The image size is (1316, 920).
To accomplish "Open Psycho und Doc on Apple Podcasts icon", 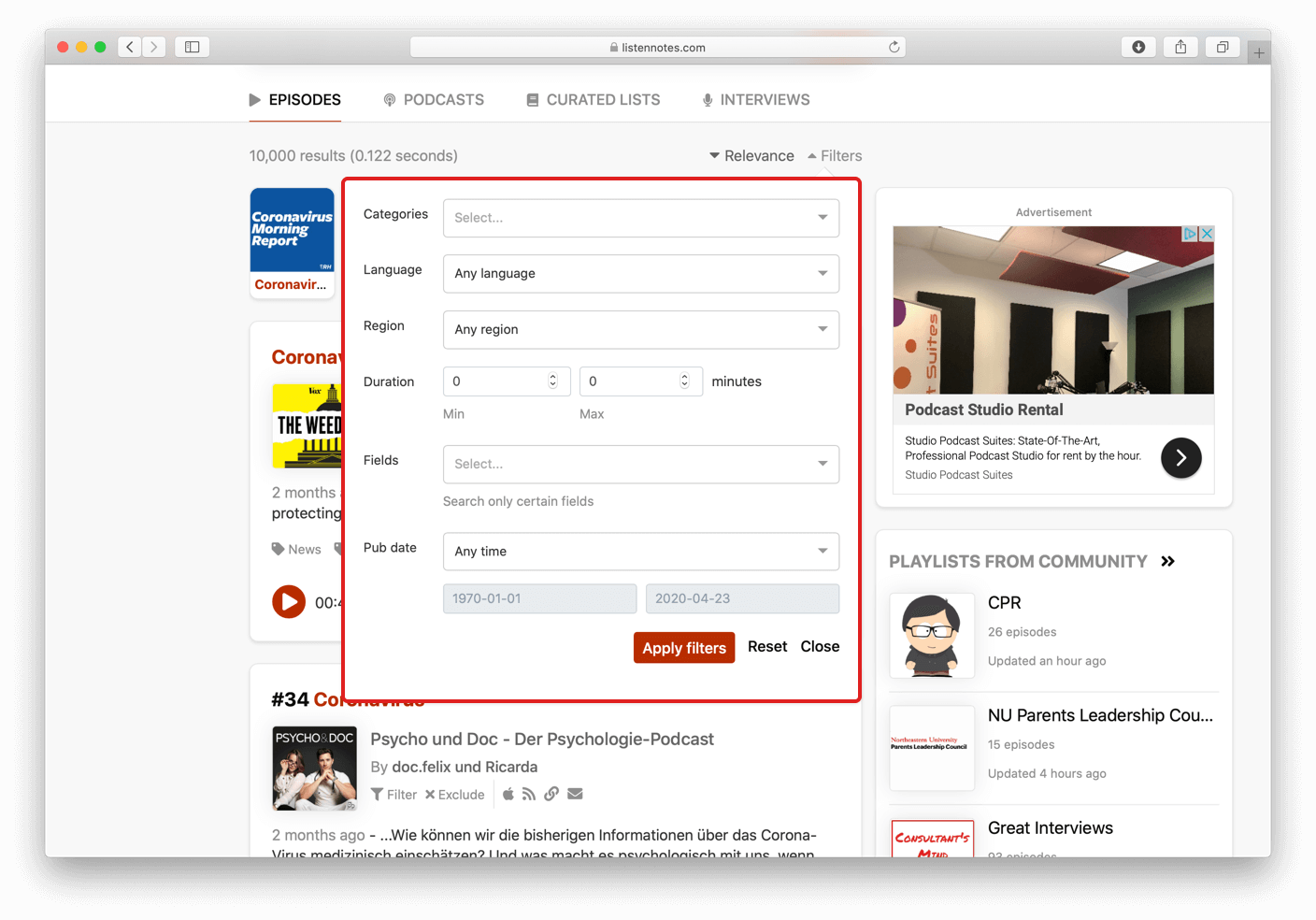I will pyautogui.click(x=508, y=794).
